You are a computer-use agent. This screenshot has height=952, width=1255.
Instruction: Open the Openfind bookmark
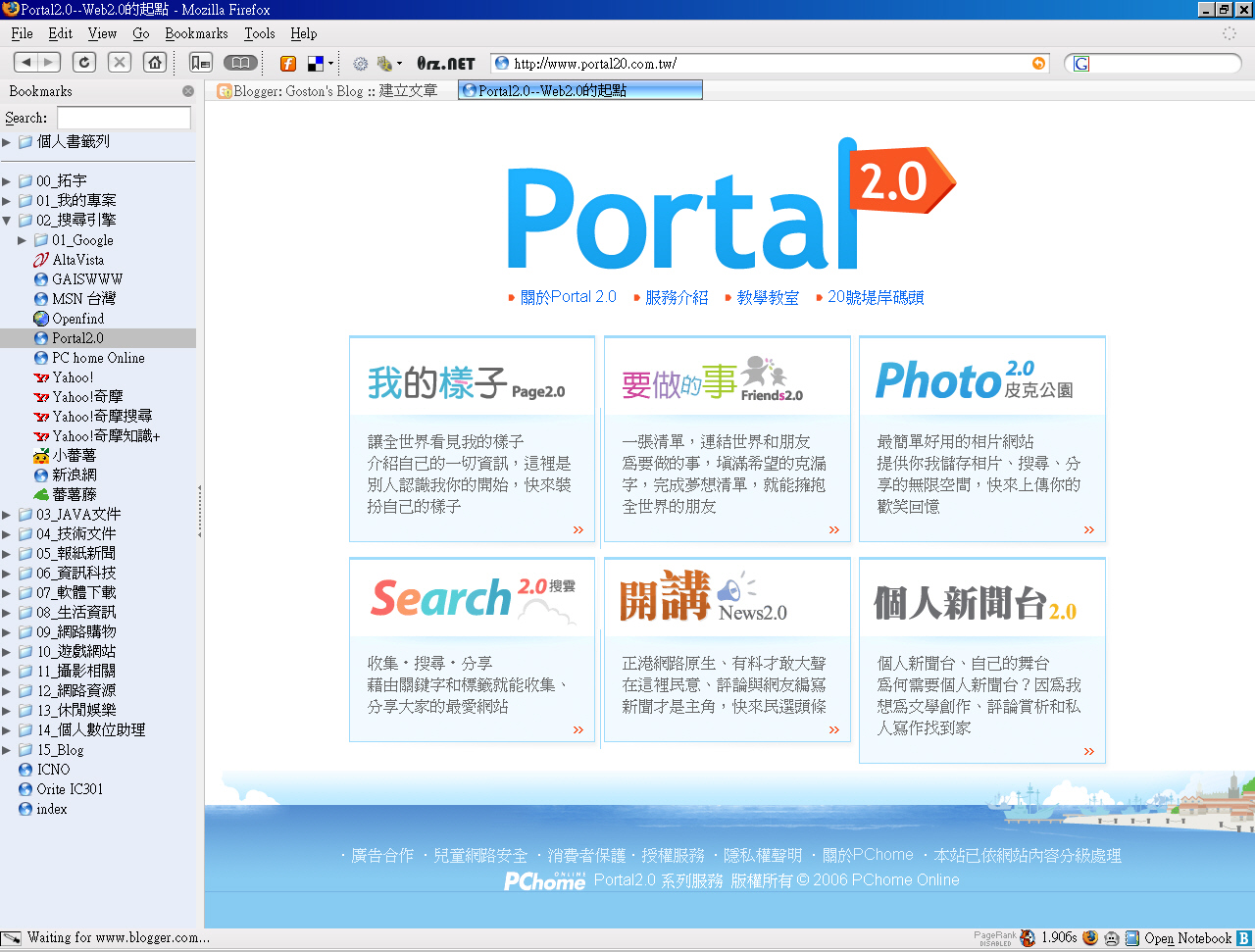pos(77,319)
